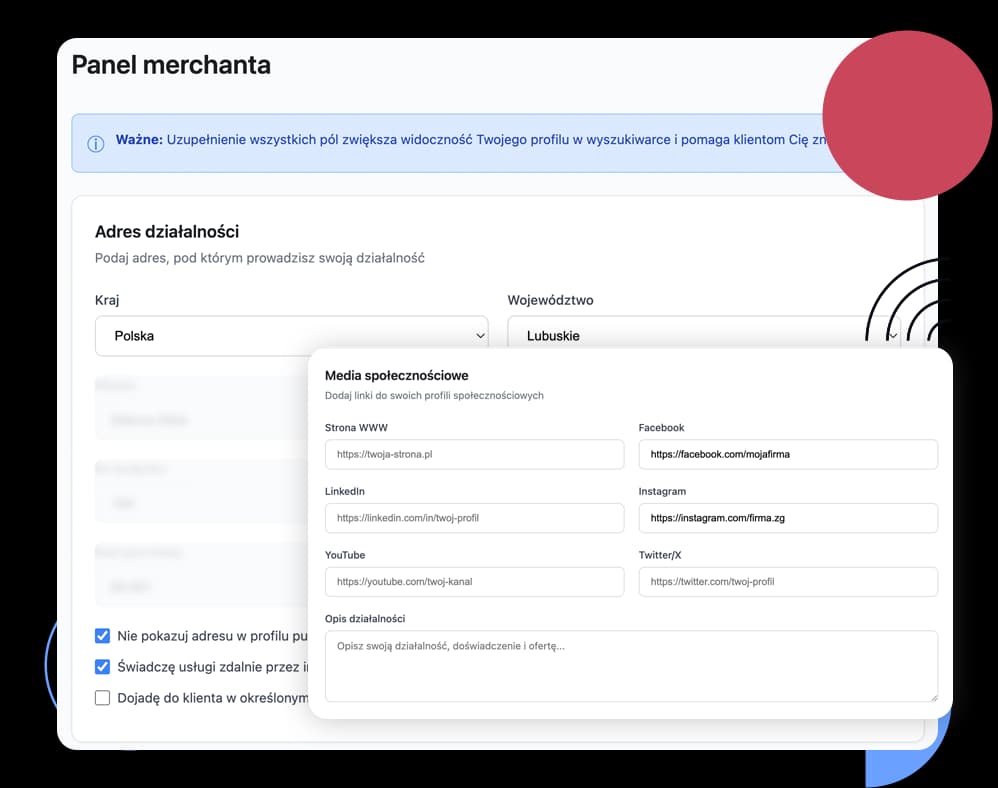Click the Opis działalności text area
Viewport: 998px width, 788px height.
point(631,666)
